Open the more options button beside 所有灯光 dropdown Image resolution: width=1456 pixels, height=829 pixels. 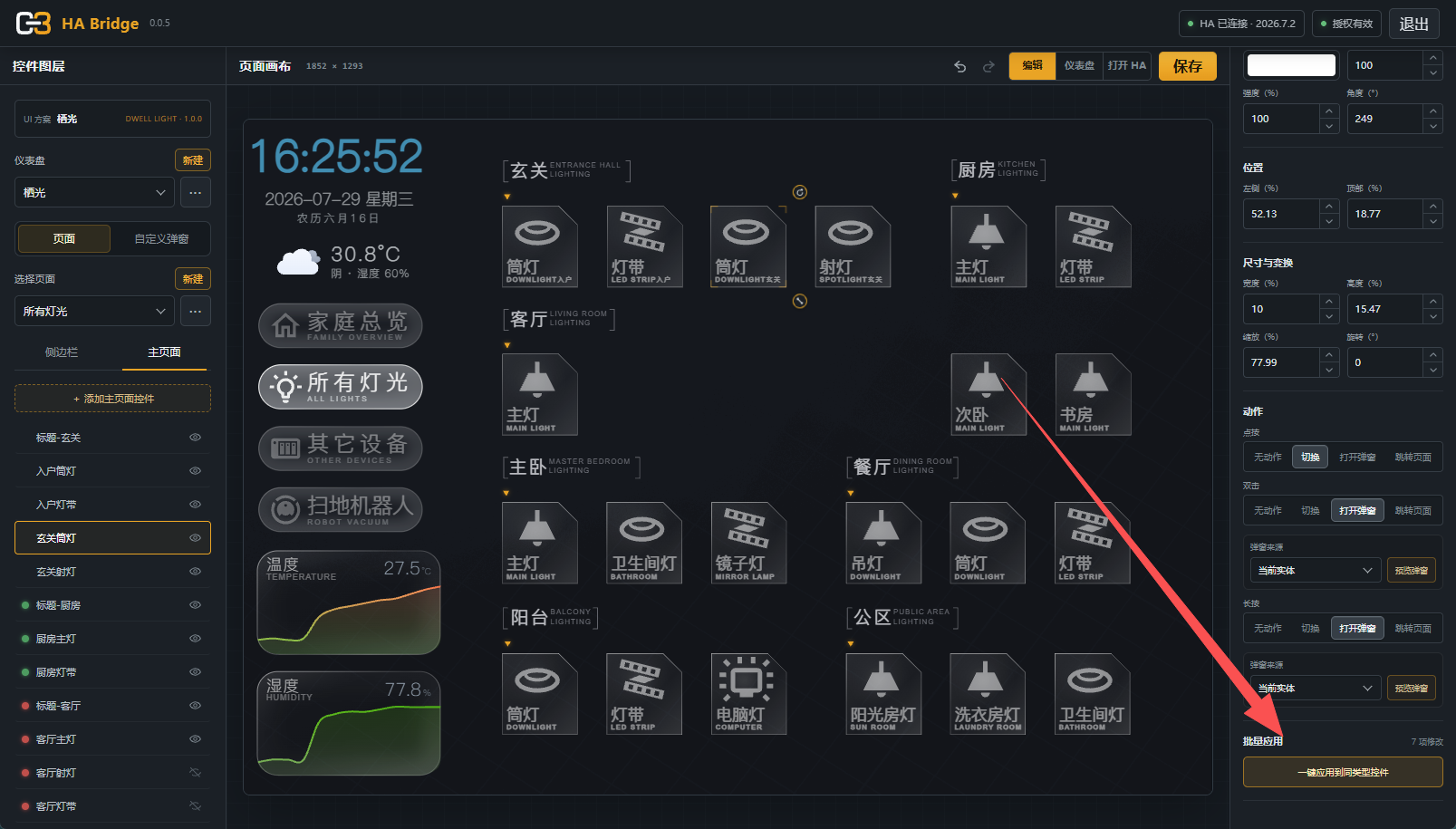tap(196, 312)
